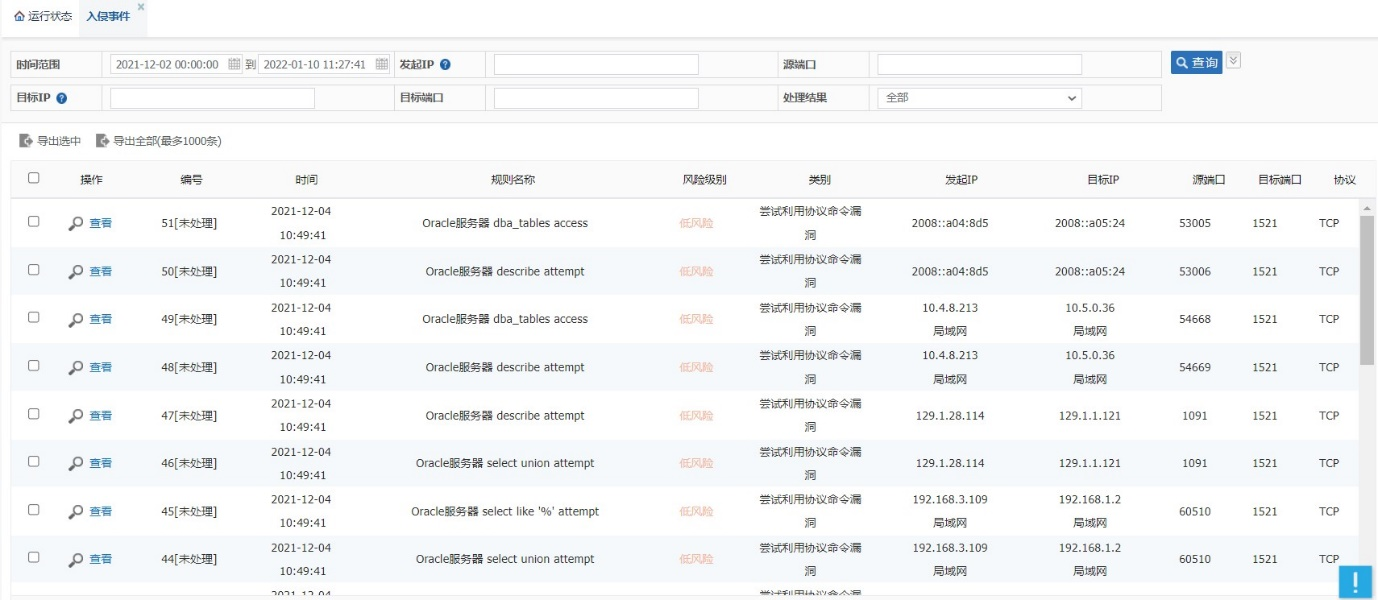This screenshot has width=1378, height=600.
Task: Click the magnifier icon on row 46
Action: pos(76,464)
